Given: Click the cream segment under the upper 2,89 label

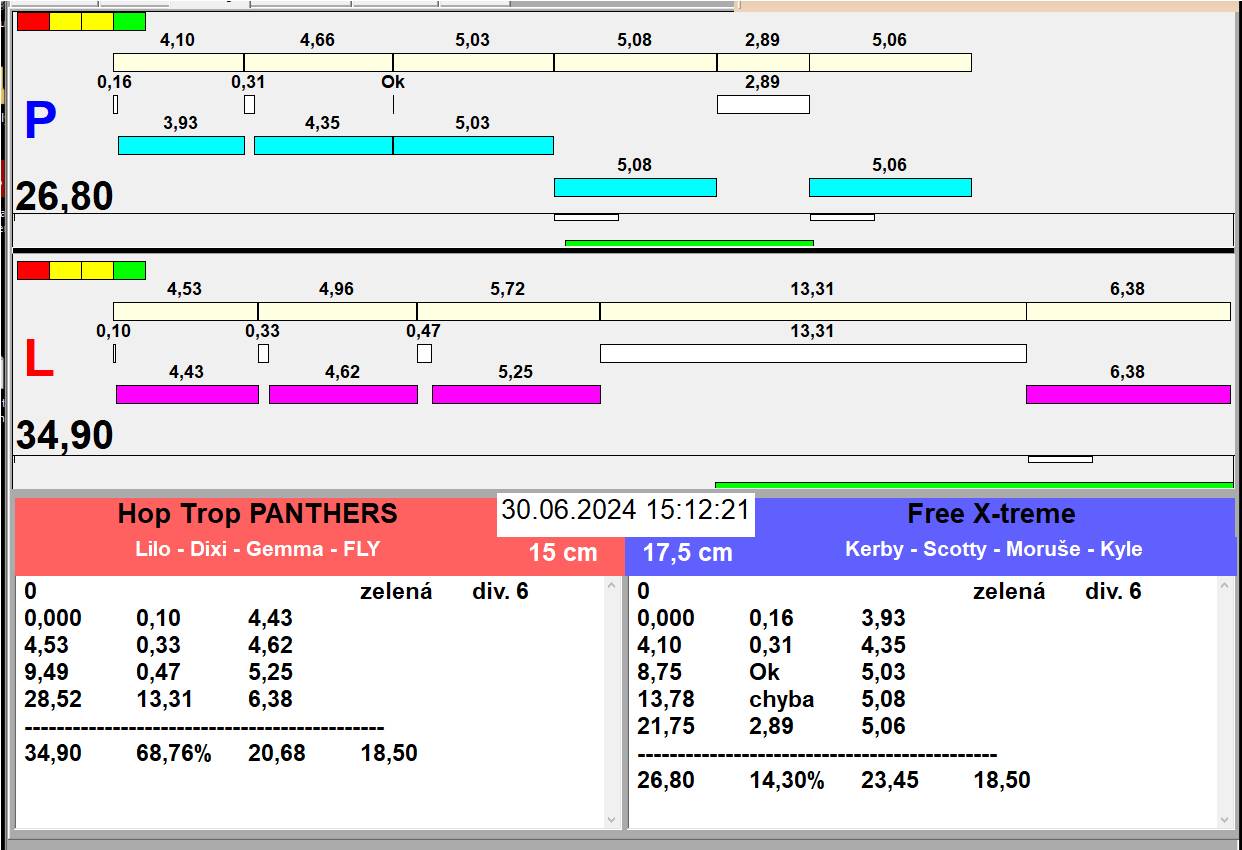Looking at the screenshot, I should (x=763, y=62).
